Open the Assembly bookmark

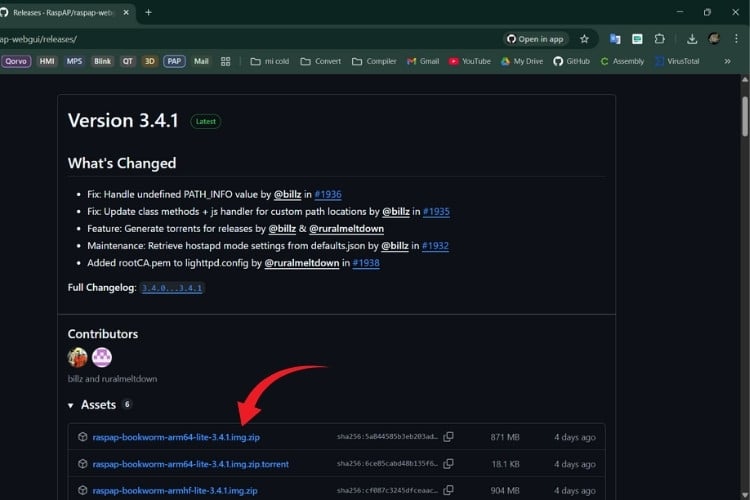(x=622, y=61)
